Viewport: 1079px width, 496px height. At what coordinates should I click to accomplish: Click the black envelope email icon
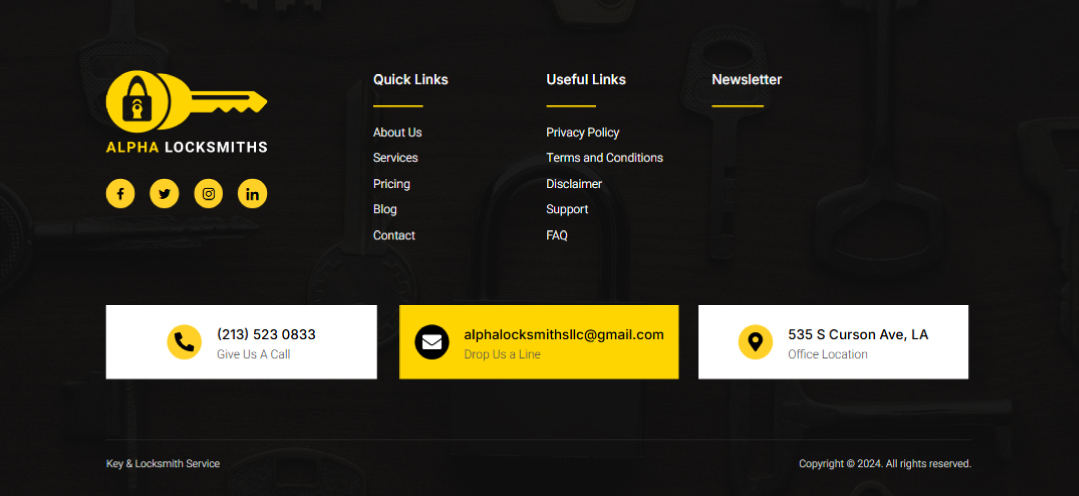click(x=432, y=342)
